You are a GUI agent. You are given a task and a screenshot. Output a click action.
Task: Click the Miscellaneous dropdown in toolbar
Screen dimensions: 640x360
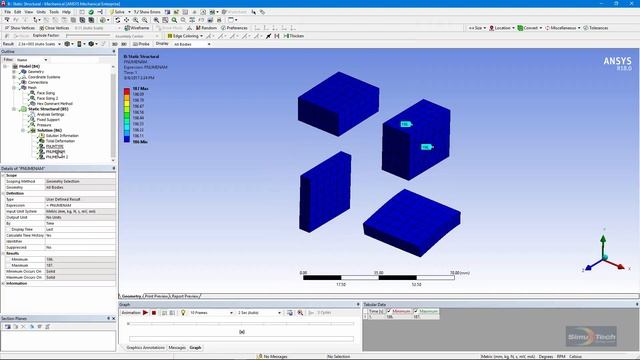[563, 28]
